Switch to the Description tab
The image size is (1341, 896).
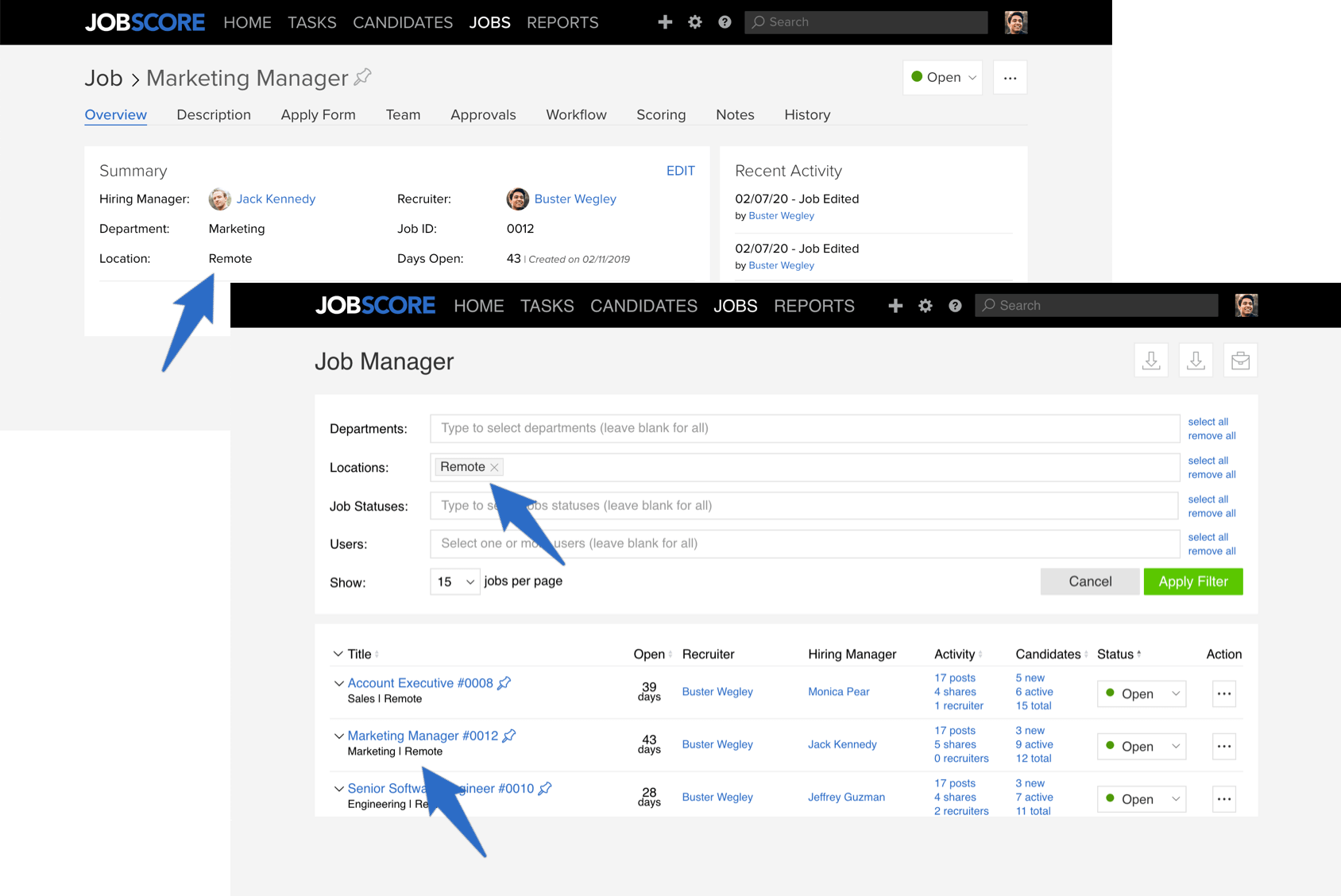pyautogui.click(x=214, y=114)
